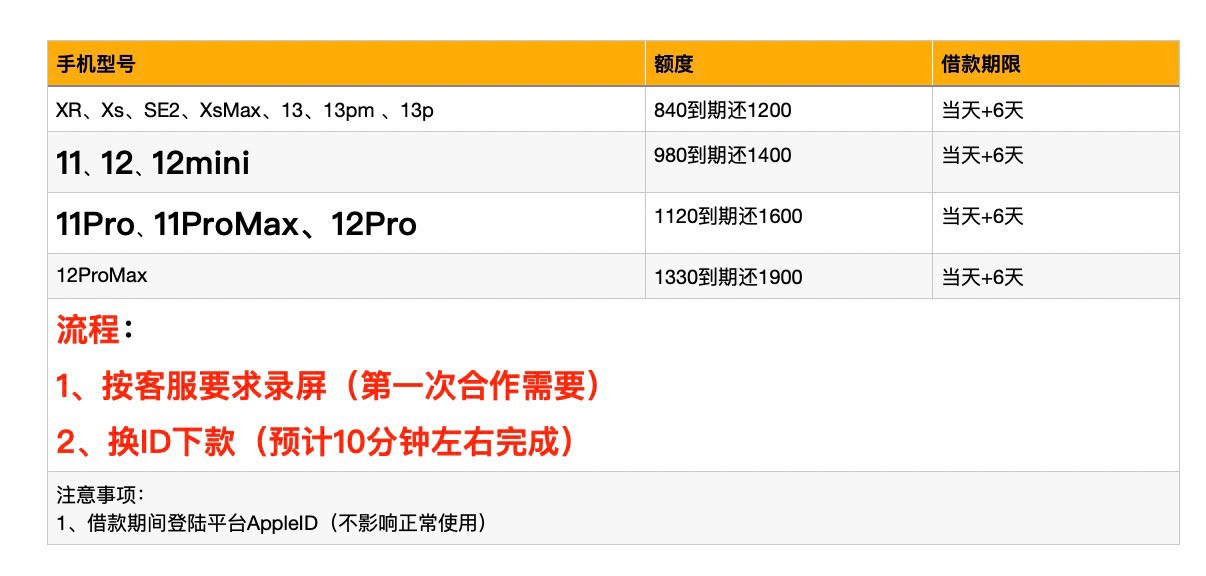Click the 12ProMax model cell

102,275
